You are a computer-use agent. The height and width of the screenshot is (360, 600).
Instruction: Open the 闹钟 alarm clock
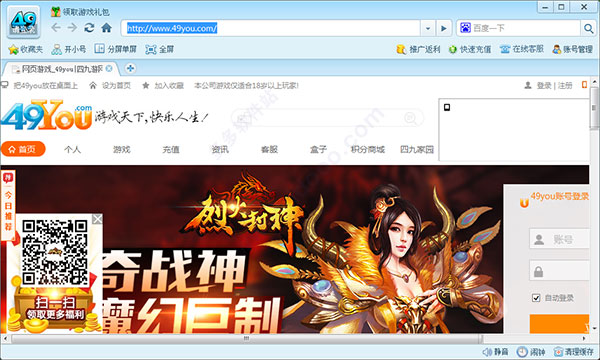tap(522, 352)
